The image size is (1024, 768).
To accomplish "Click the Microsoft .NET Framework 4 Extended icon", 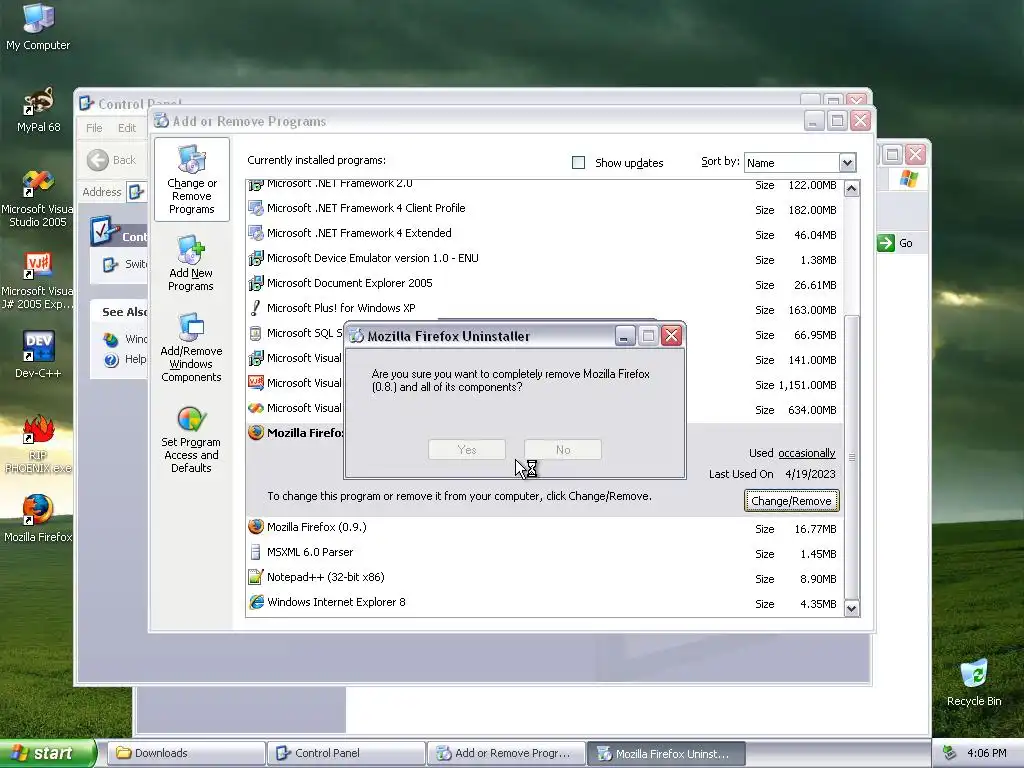I will [256, 233].
